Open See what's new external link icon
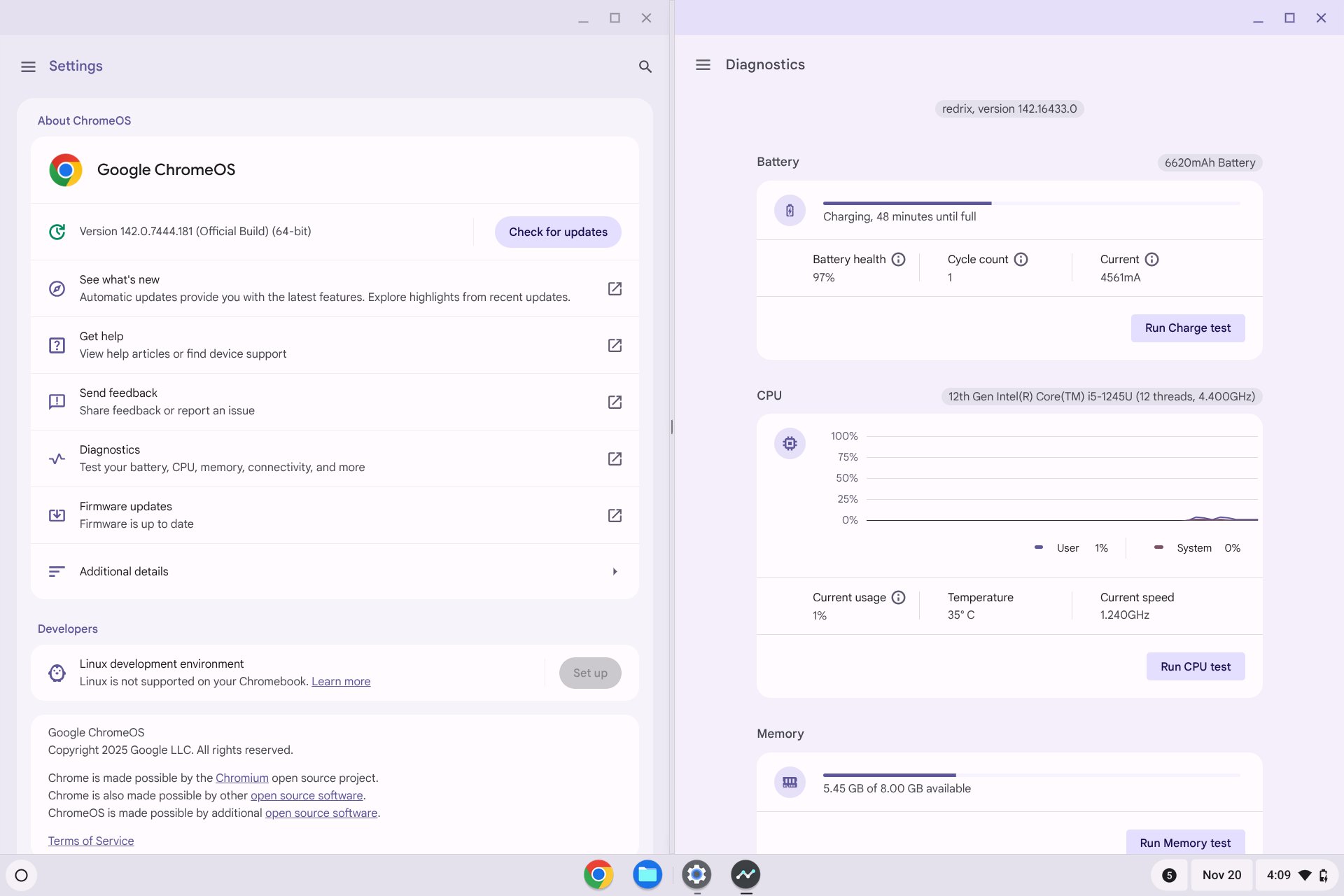 pos(615,288)
